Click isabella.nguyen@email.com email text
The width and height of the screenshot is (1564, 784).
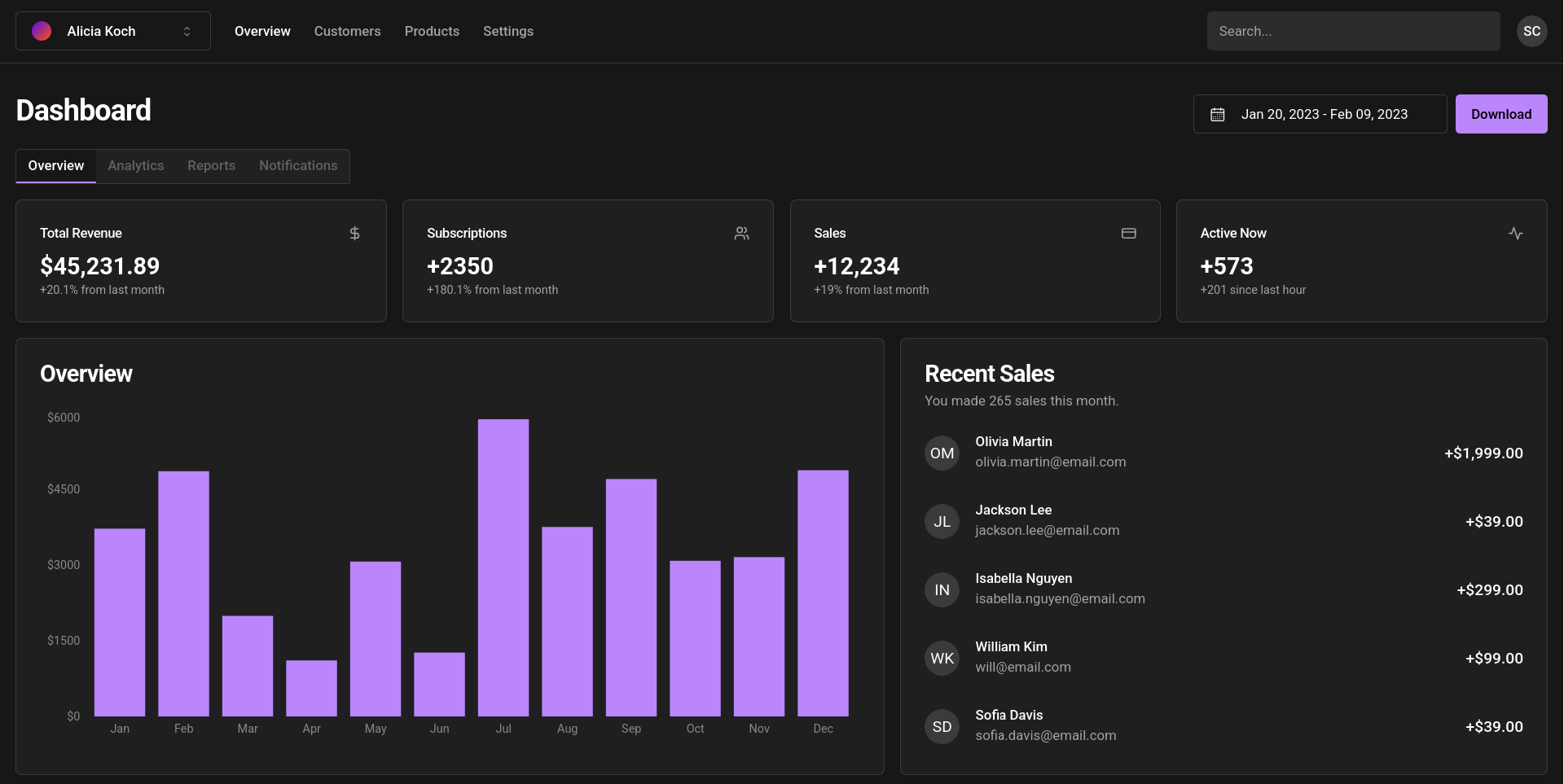coord(1060,598)
